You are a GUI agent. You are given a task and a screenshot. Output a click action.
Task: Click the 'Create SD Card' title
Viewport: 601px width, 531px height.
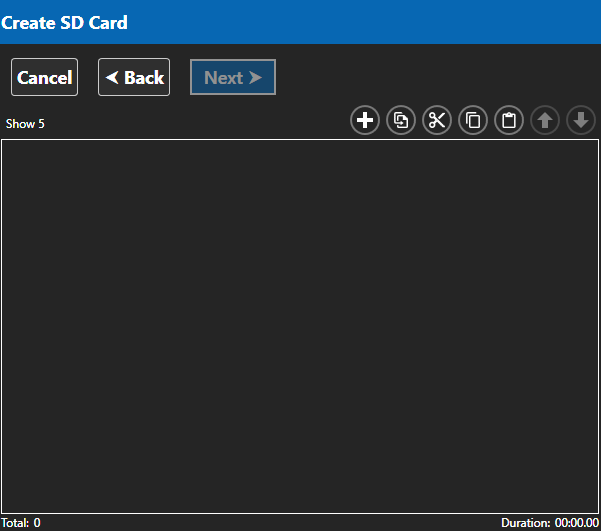64,23
